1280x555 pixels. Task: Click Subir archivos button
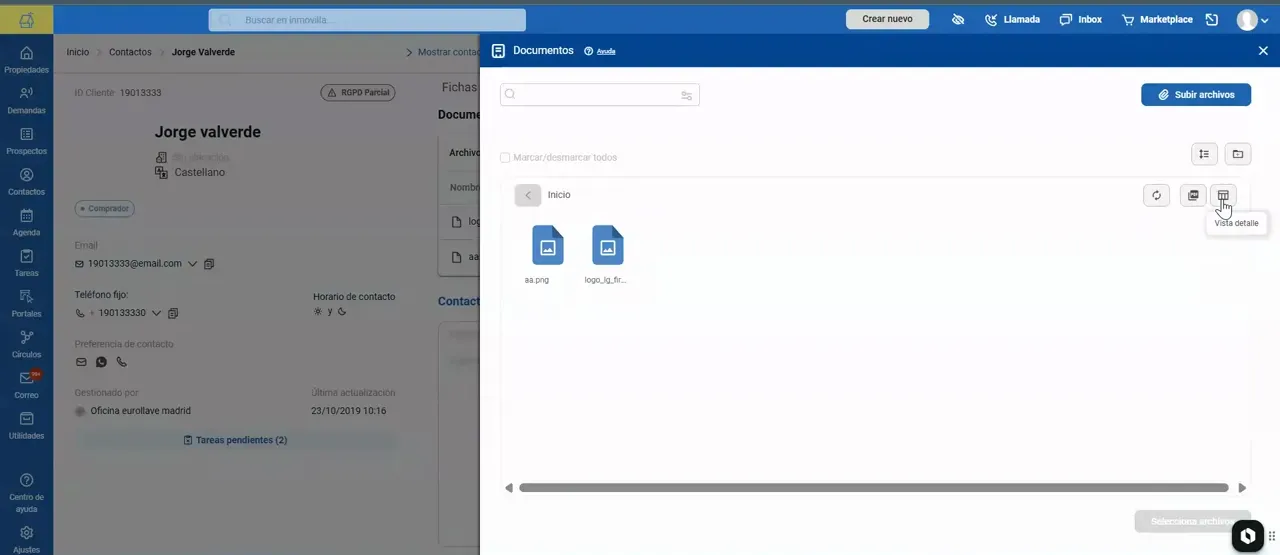[x=1196, y=95]
